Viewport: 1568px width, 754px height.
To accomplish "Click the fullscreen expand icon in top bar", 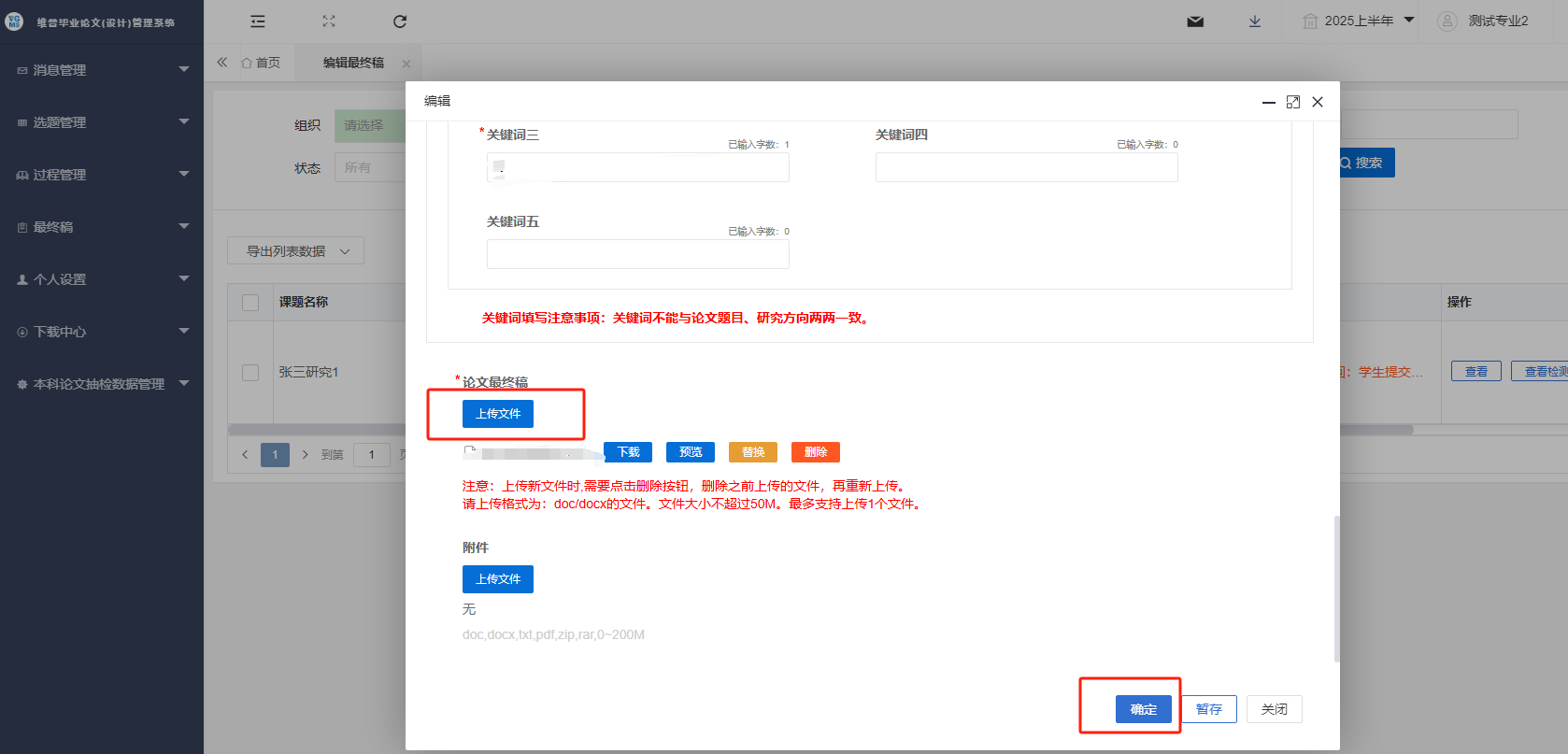I will coord(329,21).
